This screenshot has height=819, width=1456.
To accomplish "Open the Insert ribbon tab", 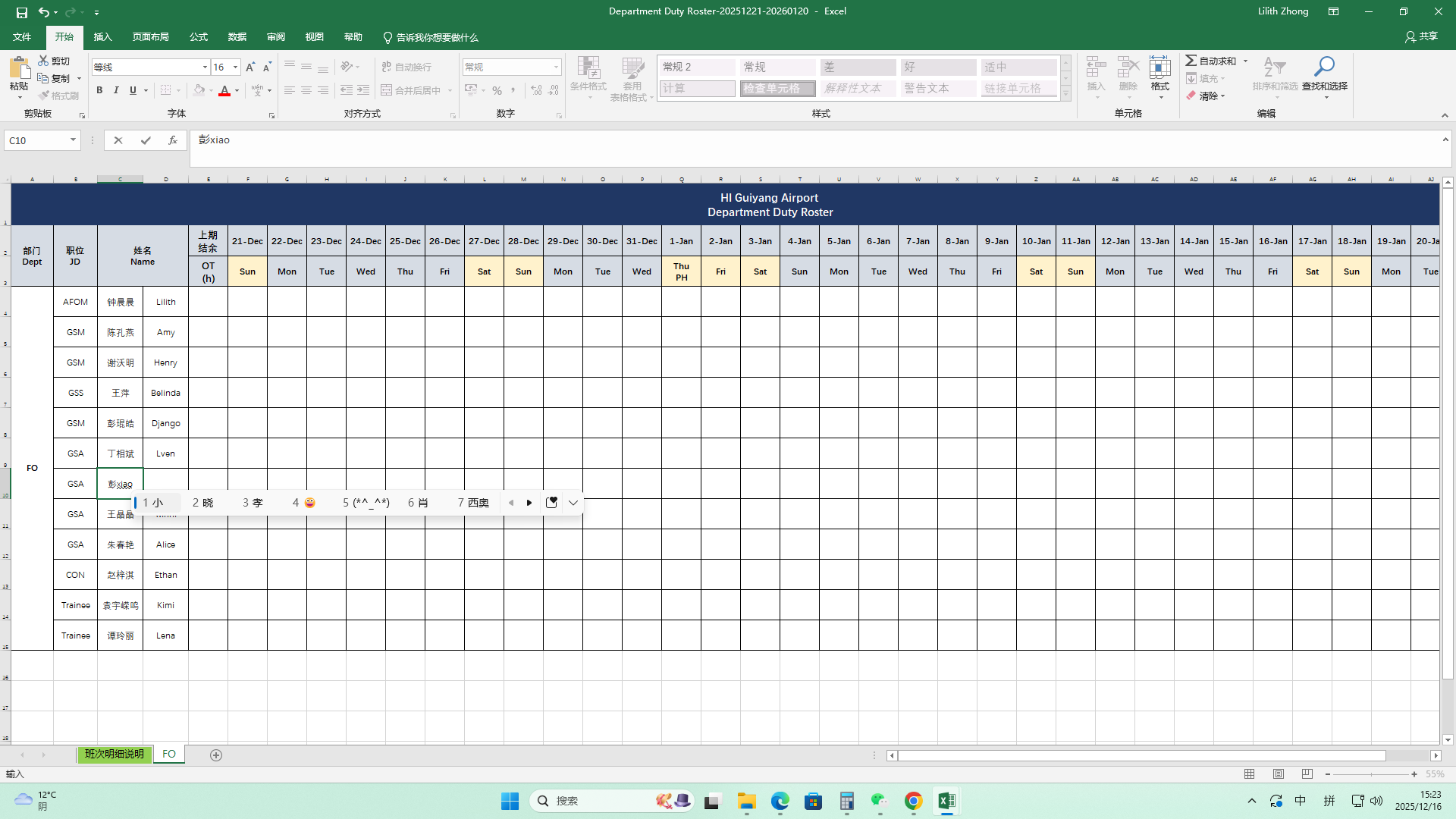I will tap(102, 37).
